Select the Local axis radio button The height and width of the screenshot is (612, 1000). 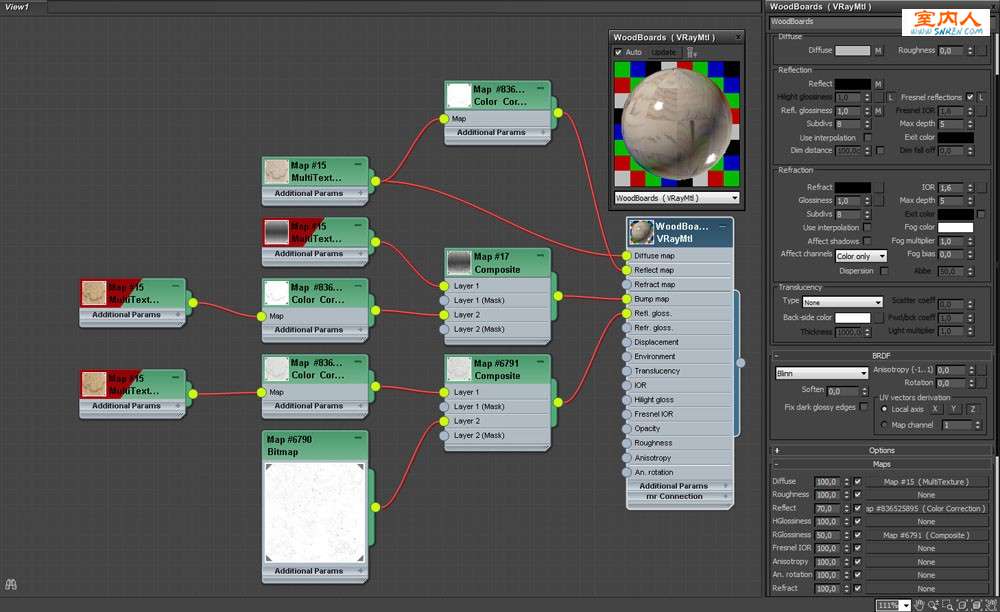[x=884, y=409]
